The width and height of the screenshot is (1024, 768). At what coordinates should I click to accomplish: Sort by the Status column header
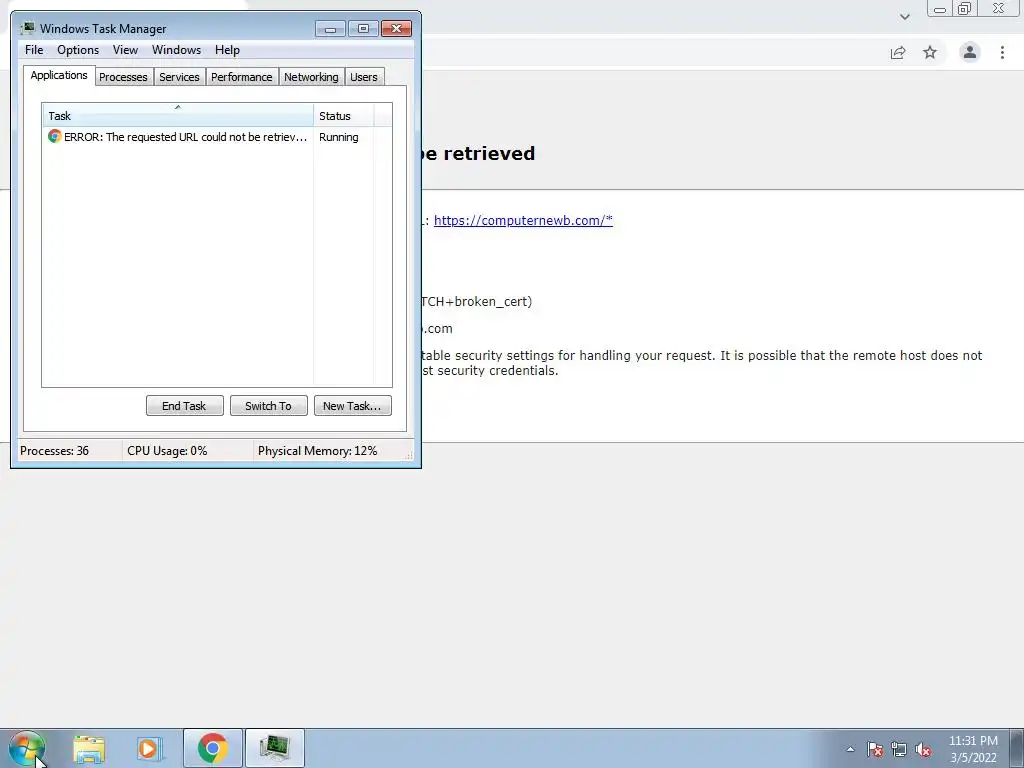coord(344,115)
